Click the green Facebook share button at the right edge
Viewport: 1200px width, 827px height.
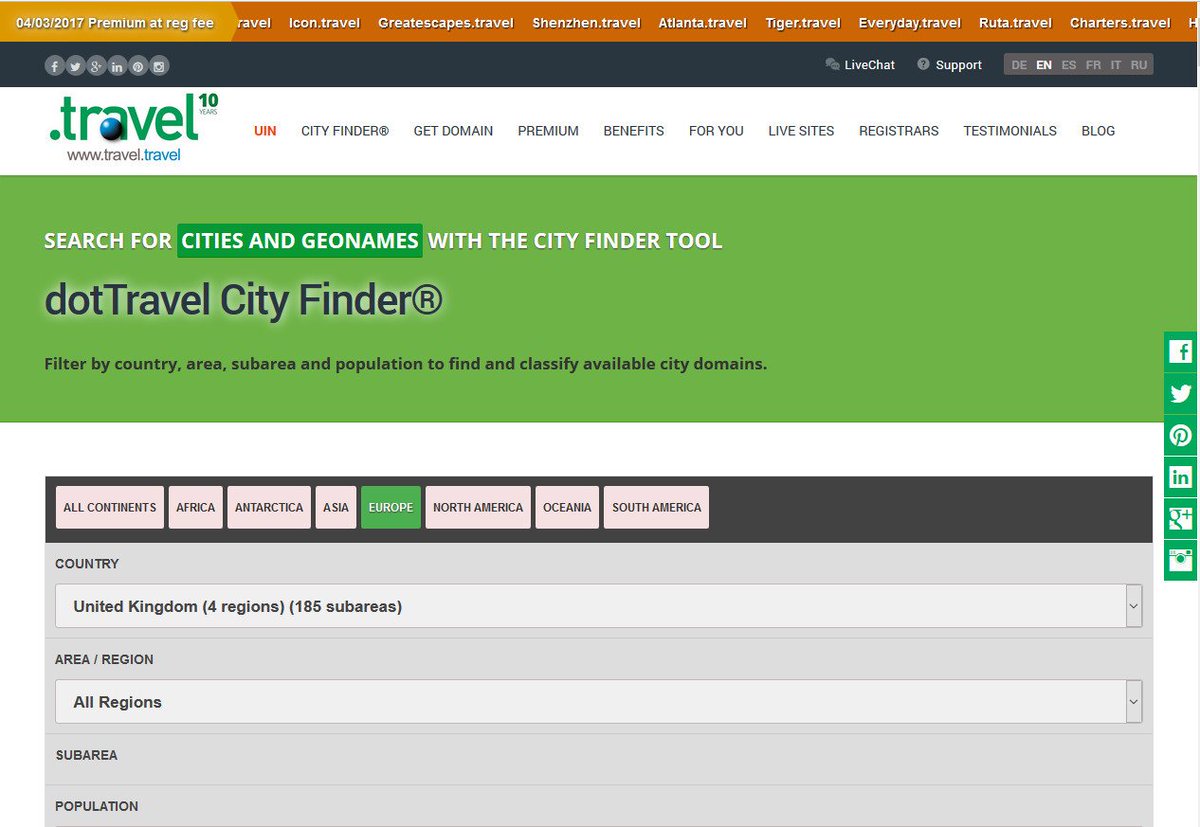point(1181,352)
